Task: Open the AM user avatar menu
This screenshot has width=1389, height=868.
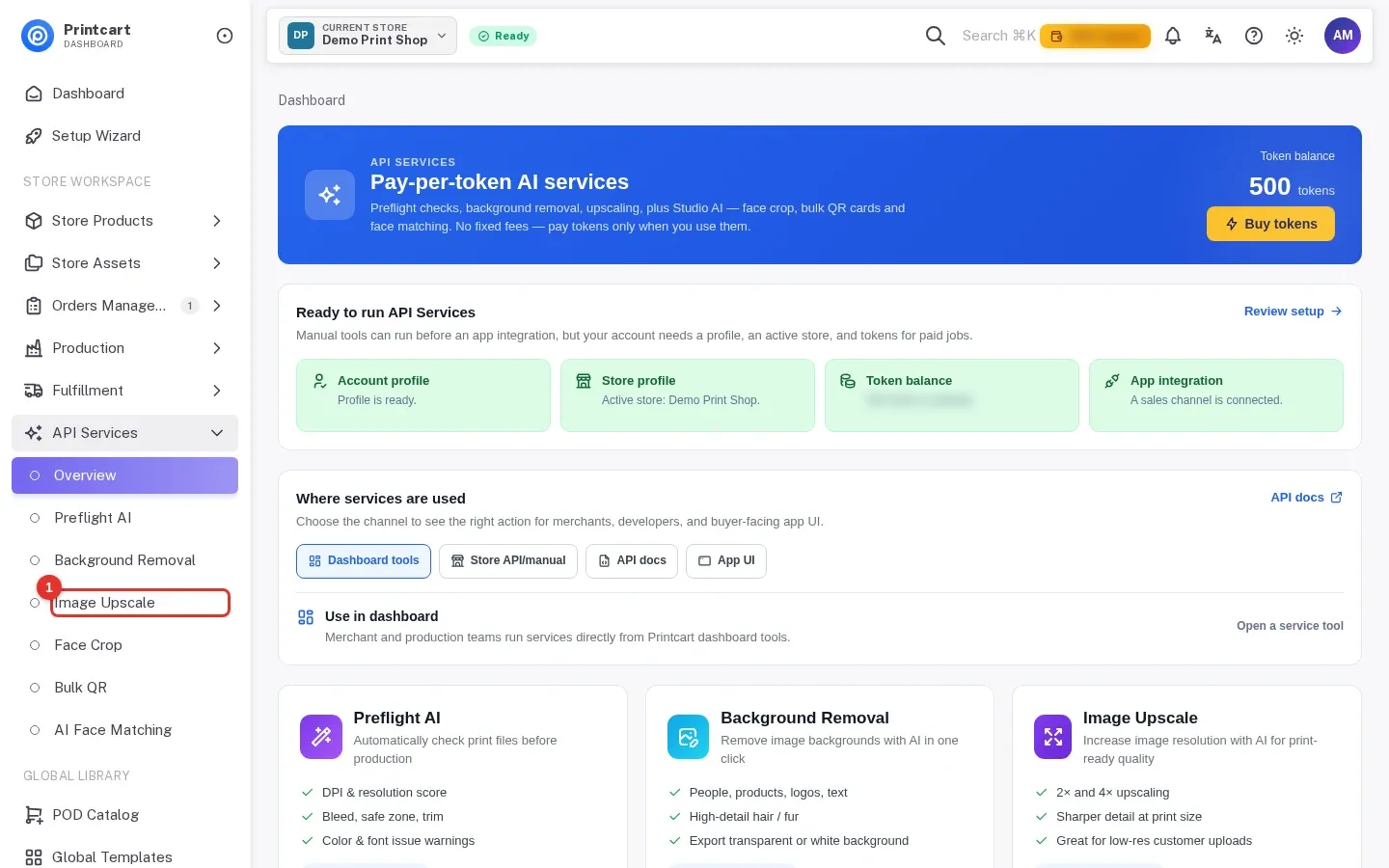Action: (1343, 36)
